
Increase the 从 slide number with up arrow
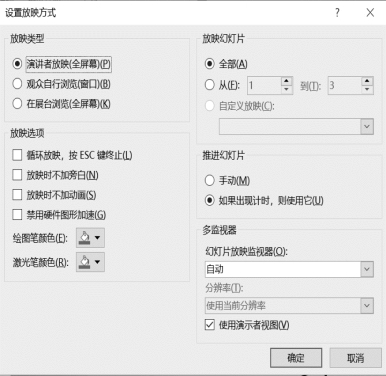tap(286, 81)
